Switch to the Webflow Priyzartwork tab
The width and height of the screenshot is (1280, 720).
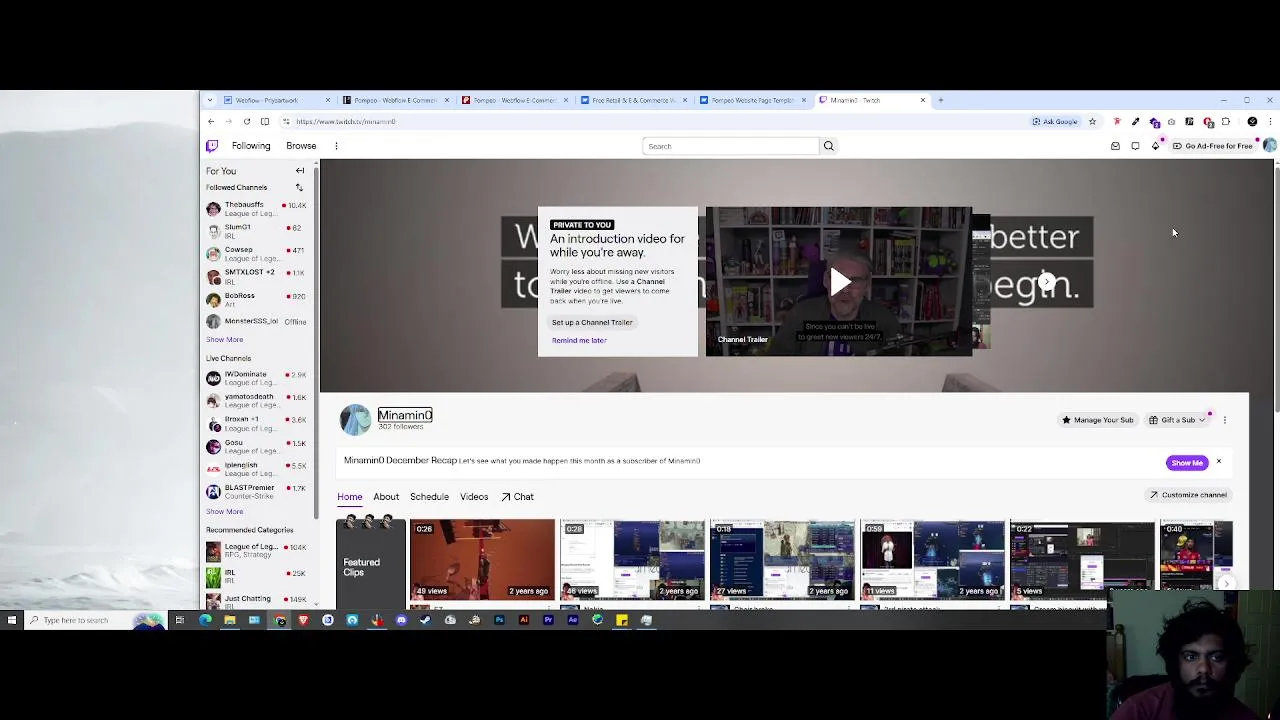point(277,100)
